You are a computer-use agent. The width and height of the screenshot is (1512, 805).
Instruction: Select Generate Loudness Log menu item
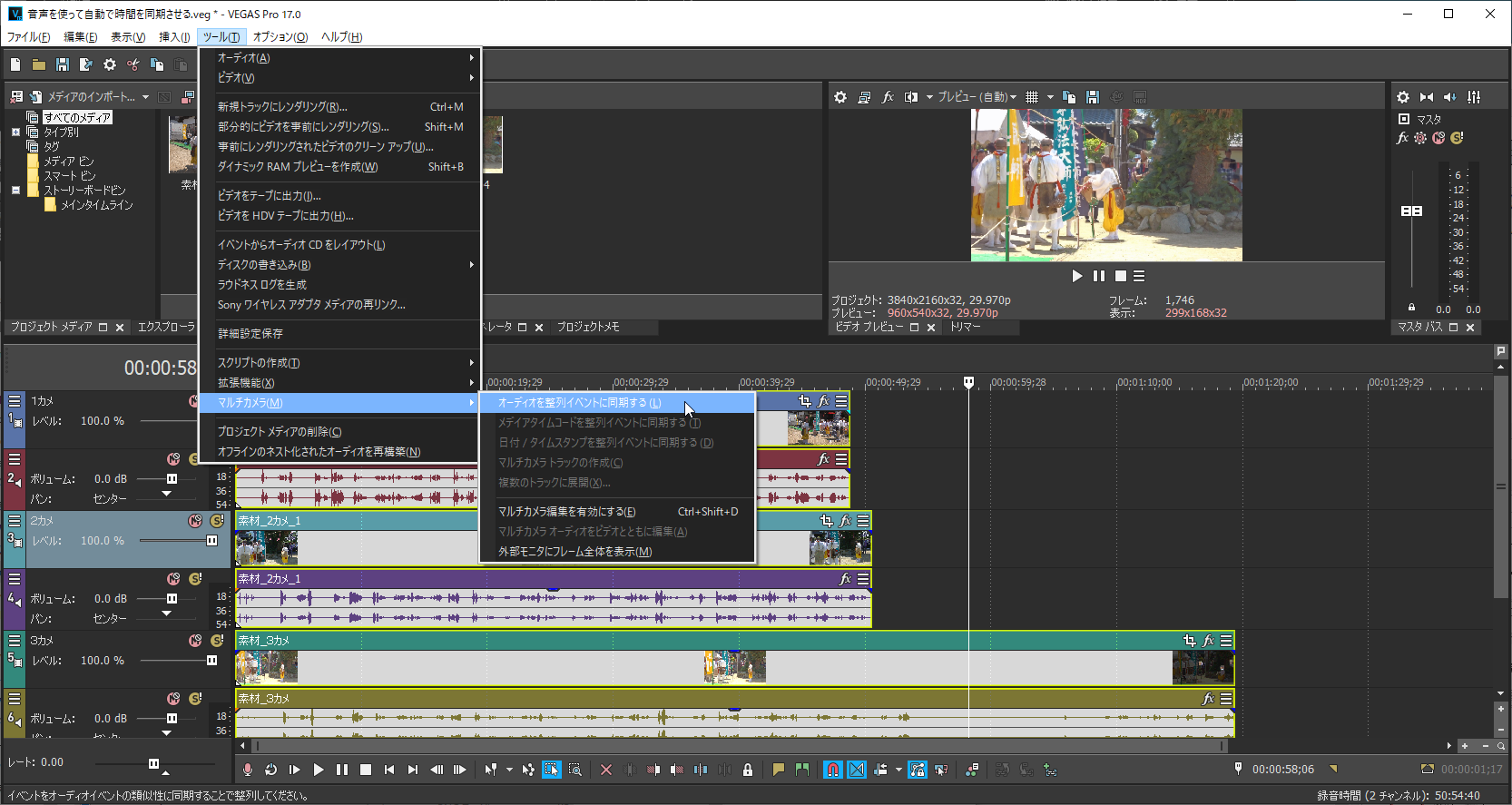tap(339, 285)
